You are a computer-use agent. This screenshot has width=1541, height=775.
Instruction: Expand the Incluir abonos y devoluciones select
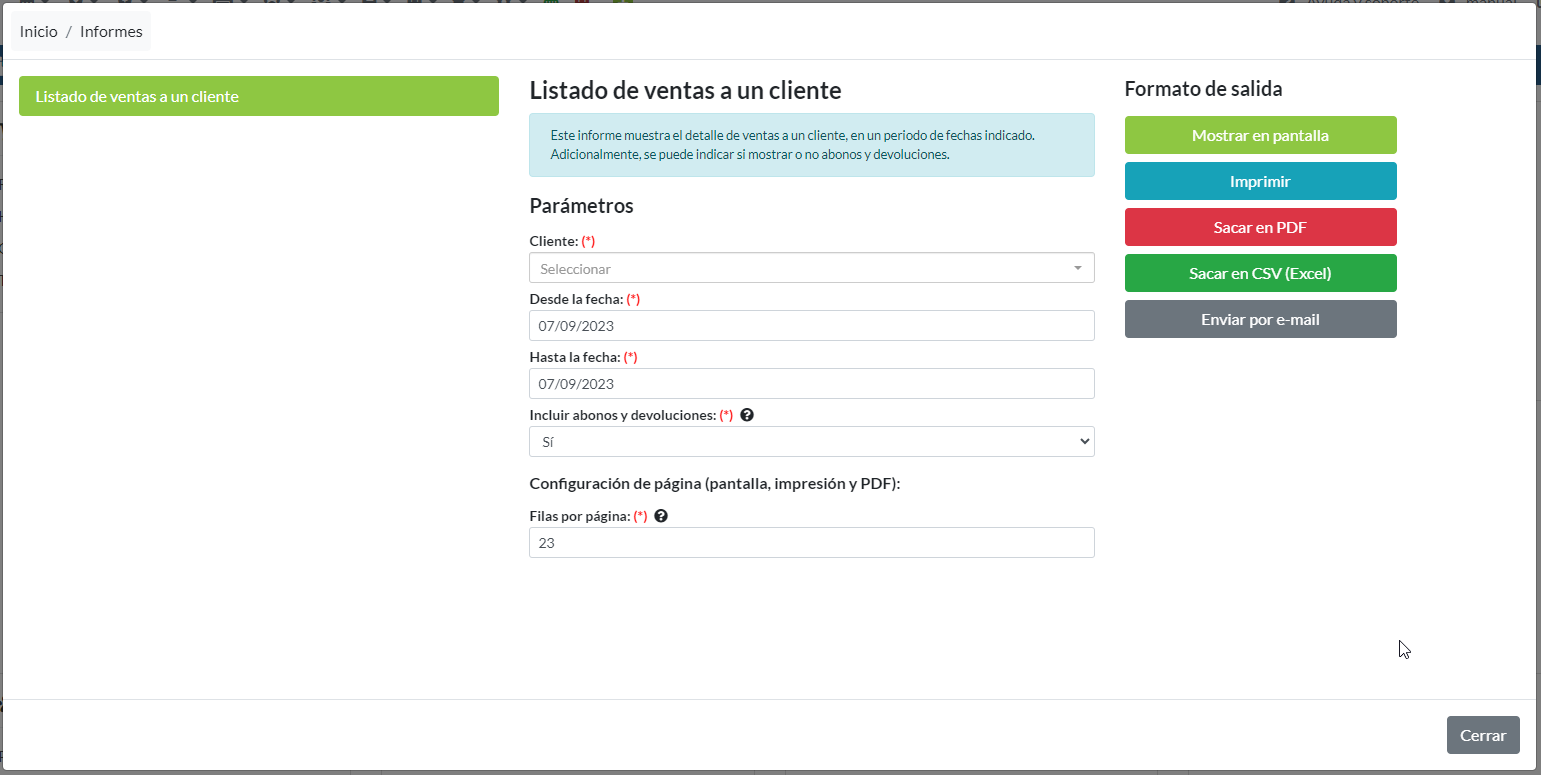click(x=811, y=442)
